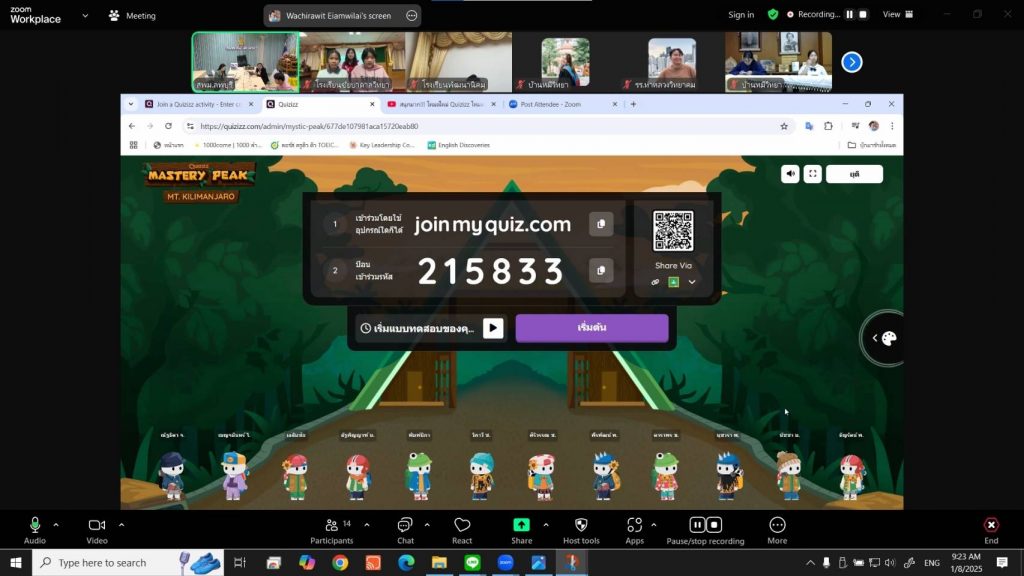Open the Chrome extensions puzzle icon
Screen dimensions: 1024x576
point(828,126)
